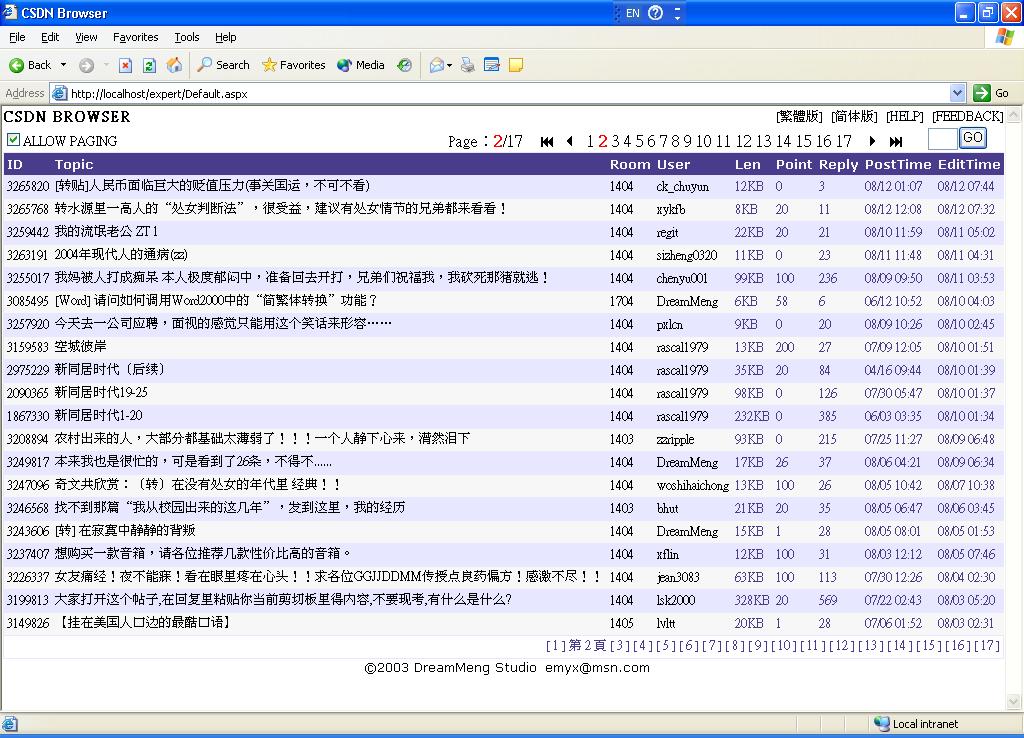The width and height of the screenshot is (1024, 738).
Task: Click [1] in the bottom pager
Action: pos(555,645)
